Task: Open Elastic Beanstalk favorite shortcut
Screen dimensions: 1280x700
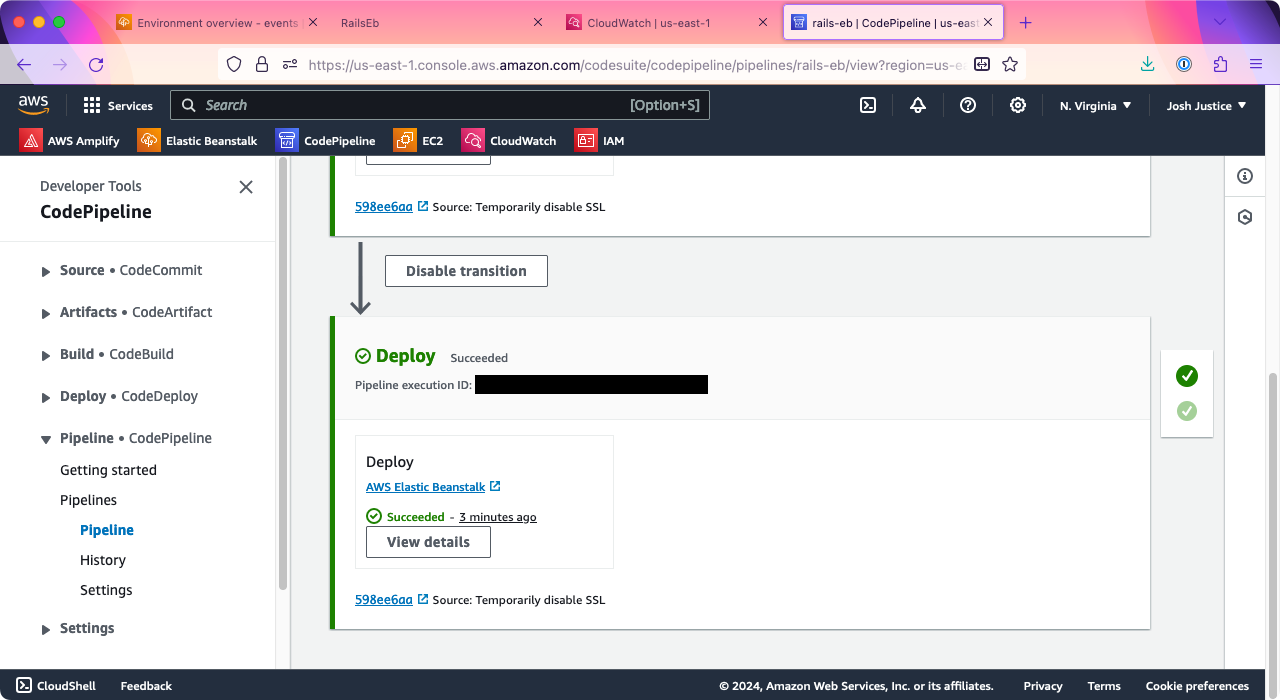Action: (x=198, y=141)
